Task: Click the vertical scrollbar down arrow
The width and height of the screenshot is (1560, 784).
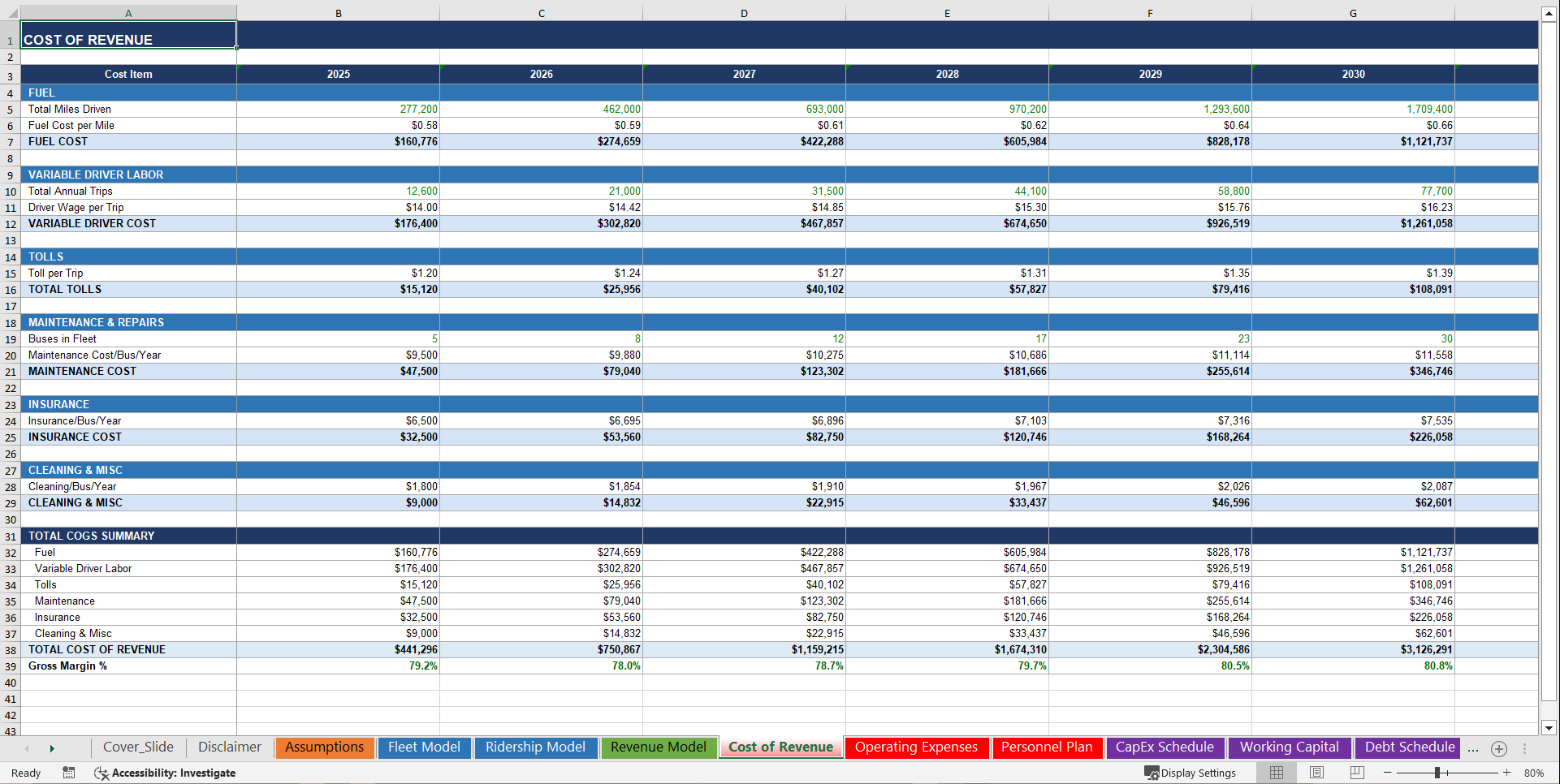Action: (1549, 730)
